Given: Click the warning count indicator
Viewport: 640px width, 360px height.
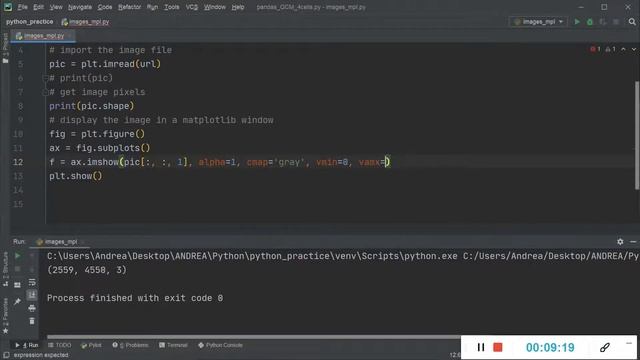Looking at the screenshot, I should (611, 49).
